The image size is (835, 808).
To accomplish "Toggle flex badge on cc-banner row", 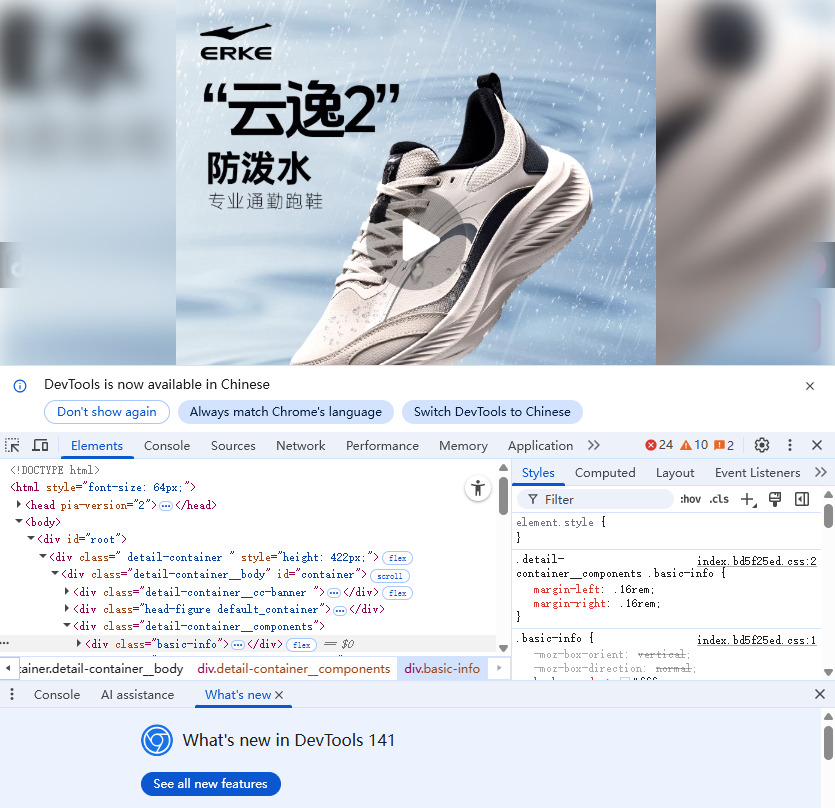I will [x=397, y=593].
